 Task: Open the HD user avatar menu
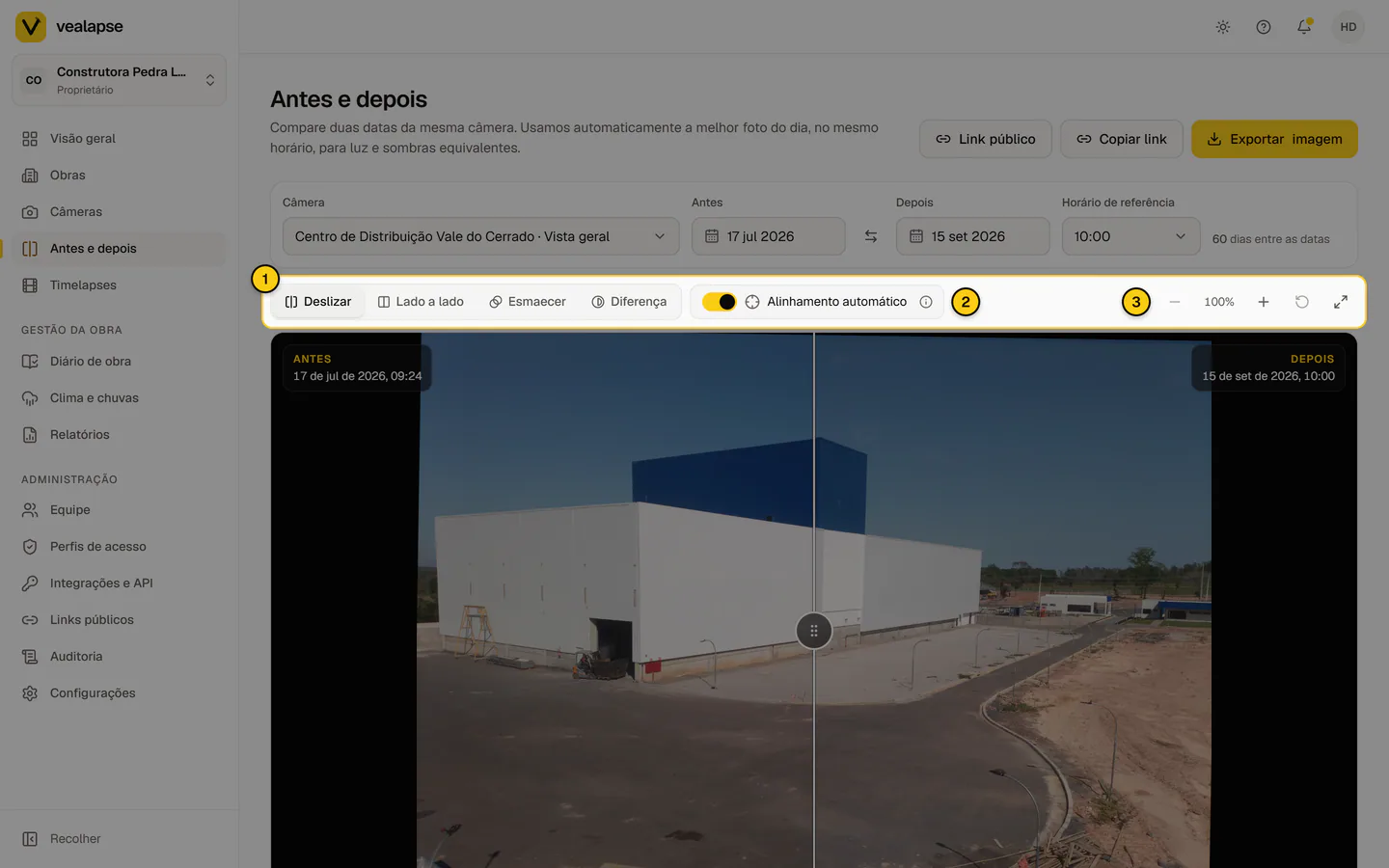[x=1348, y=27]
